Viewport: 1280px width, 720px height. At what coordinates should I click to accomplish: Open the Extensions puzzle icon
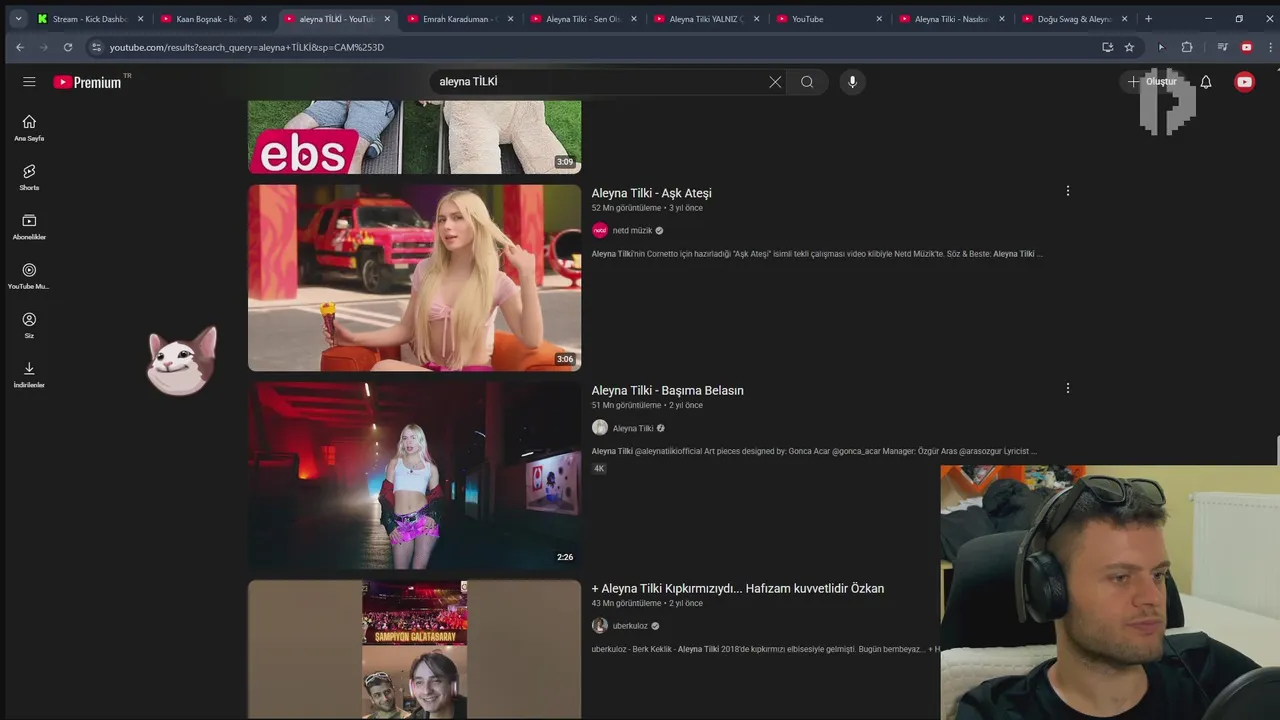[x=1187, y=47]
